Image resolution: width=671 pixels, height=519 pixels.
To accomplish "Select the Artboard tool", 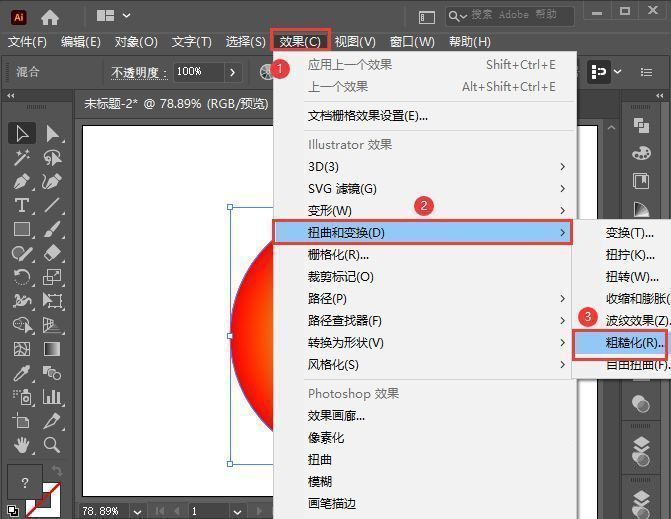I will pos(22,421).
